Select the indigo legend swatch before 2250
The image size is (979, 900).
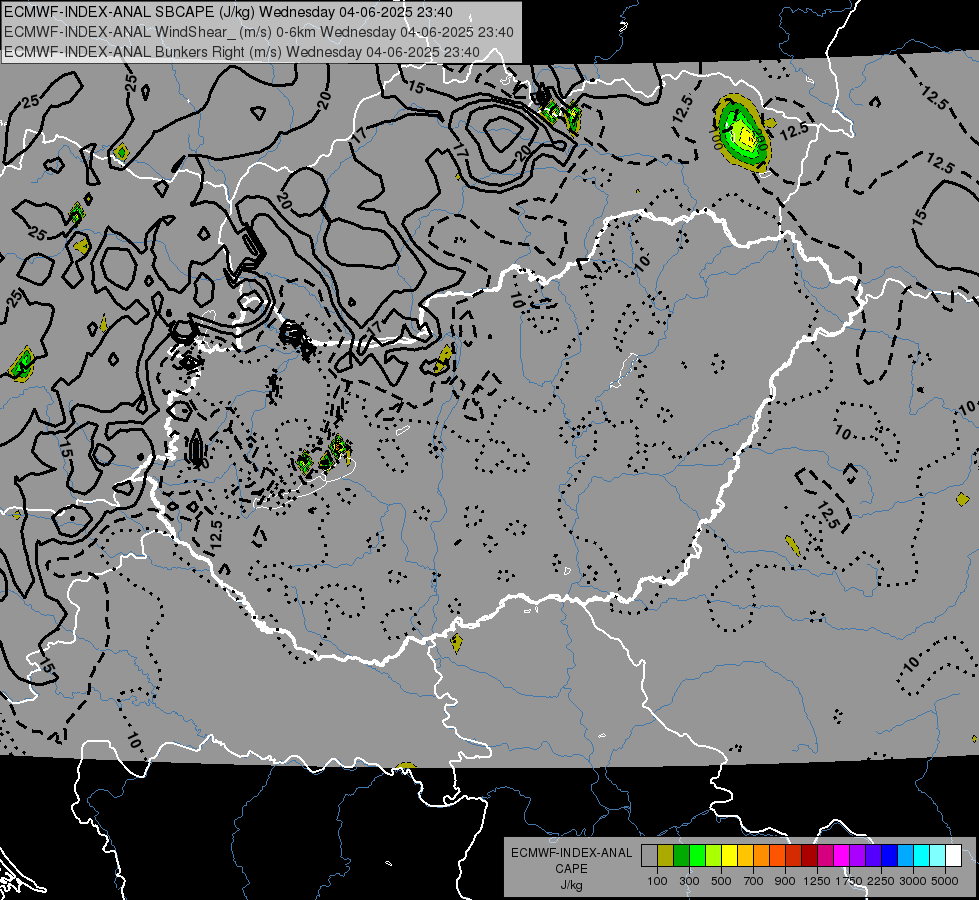(x=873, y=856)
